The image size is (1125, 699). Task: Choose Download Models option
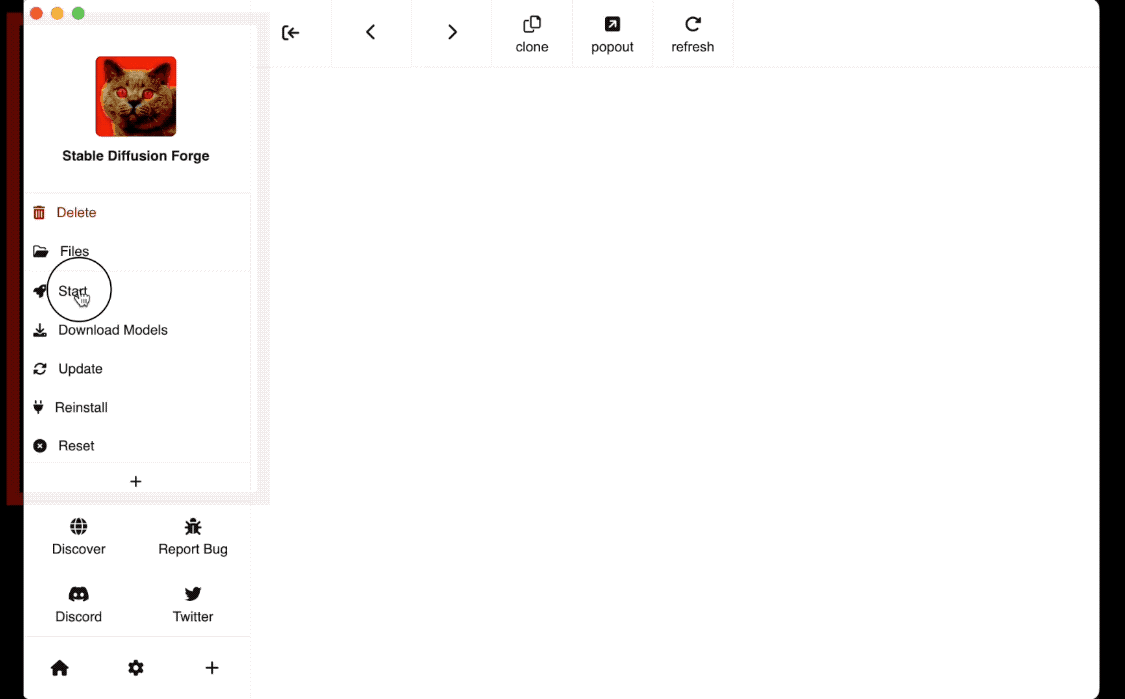112,330
